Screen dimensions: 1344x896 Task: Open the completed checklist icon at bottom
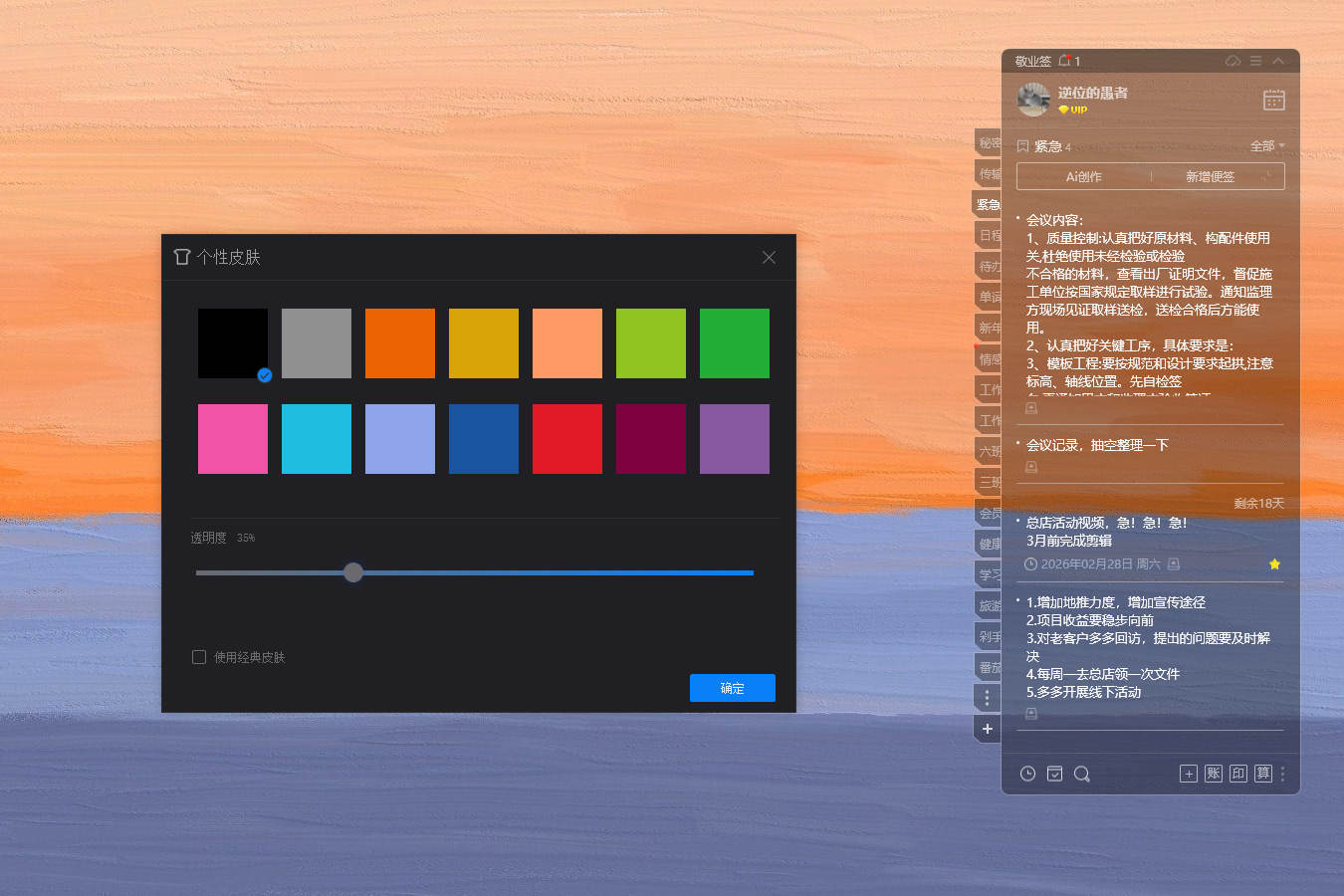coord(1054,774)
